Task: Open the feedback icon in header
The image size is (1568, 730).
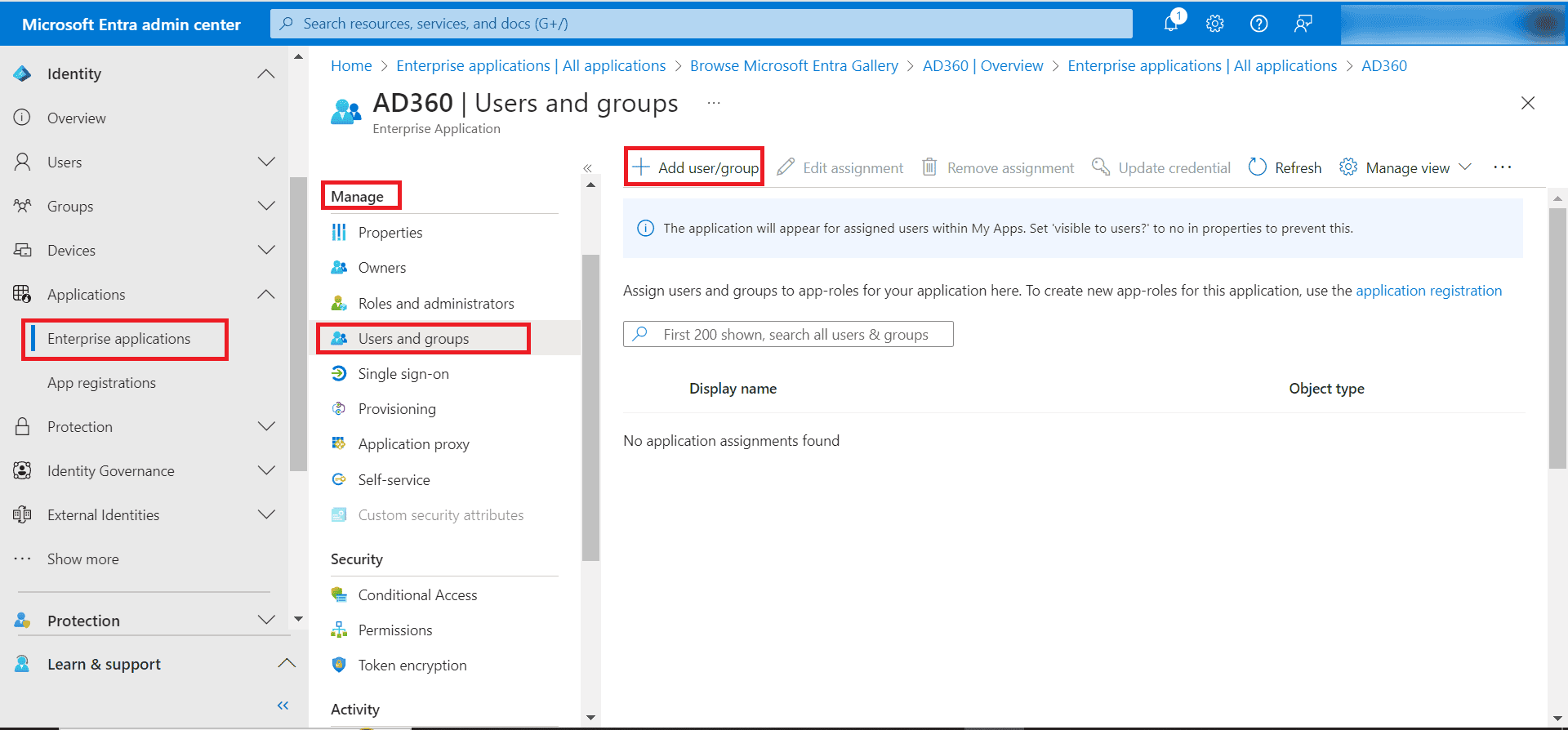Action: (x=1303, y=24)
